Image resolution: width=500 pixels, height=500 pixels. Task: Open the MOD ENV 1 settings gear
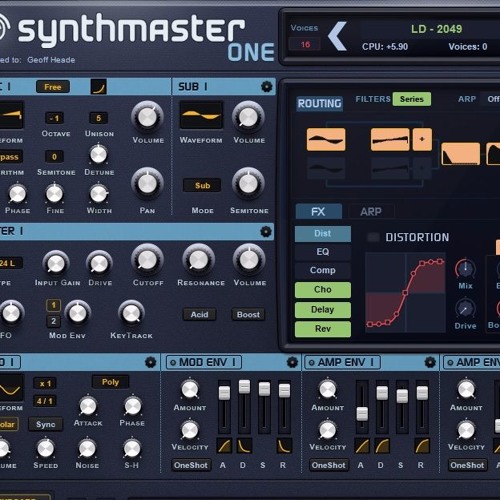coord(292,362)
